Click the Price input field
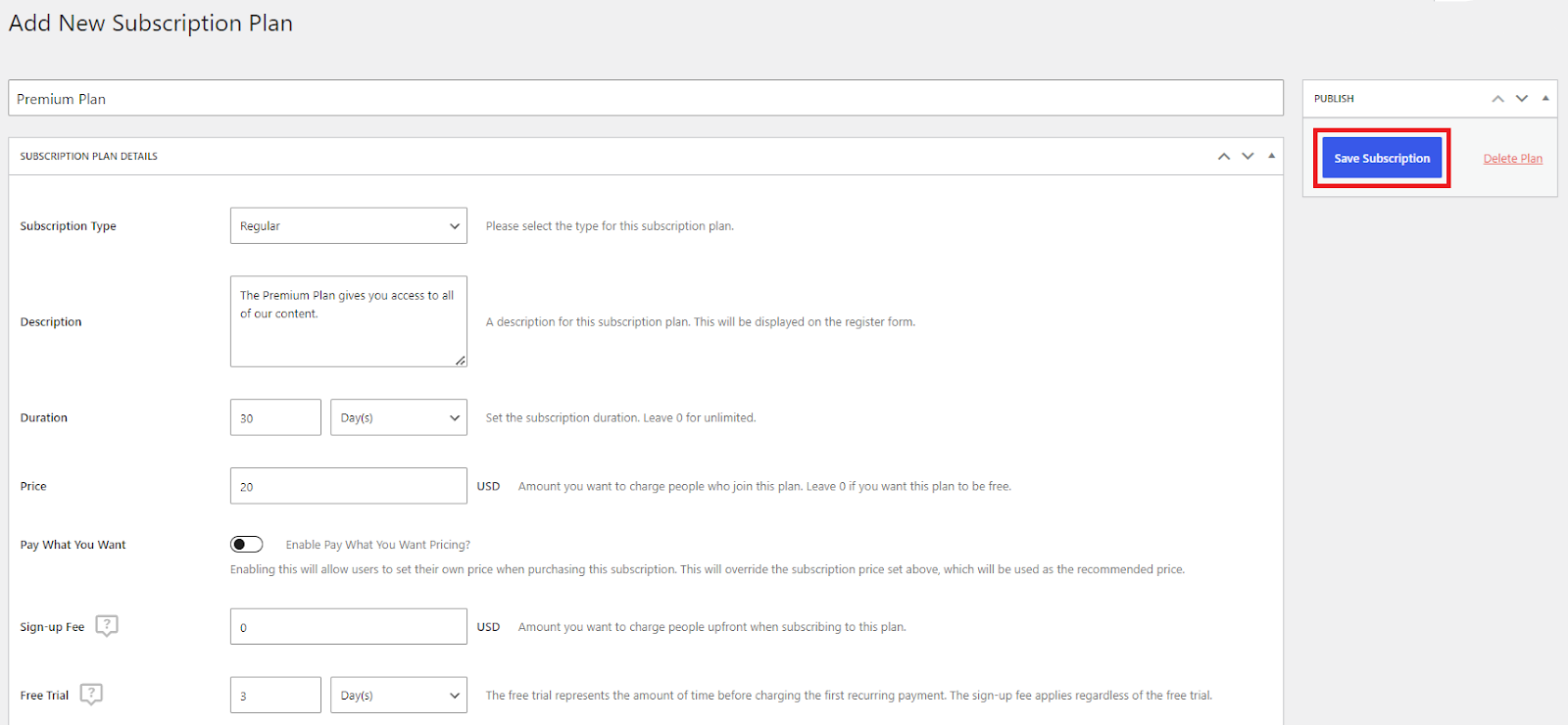 point(349,486)
